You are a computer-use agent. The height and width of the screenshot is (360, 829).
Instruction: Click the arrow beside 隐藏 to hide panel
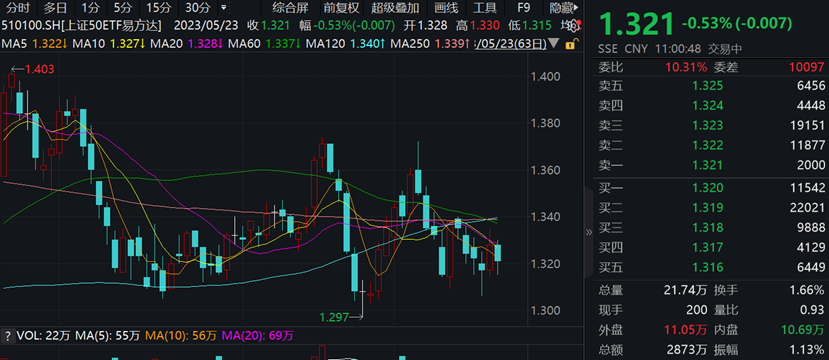coord(576,8)
